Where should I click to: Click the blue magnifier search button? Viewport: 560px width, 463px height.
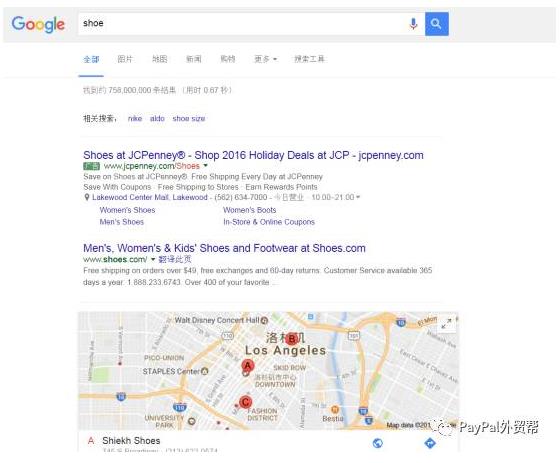point(436,24)
